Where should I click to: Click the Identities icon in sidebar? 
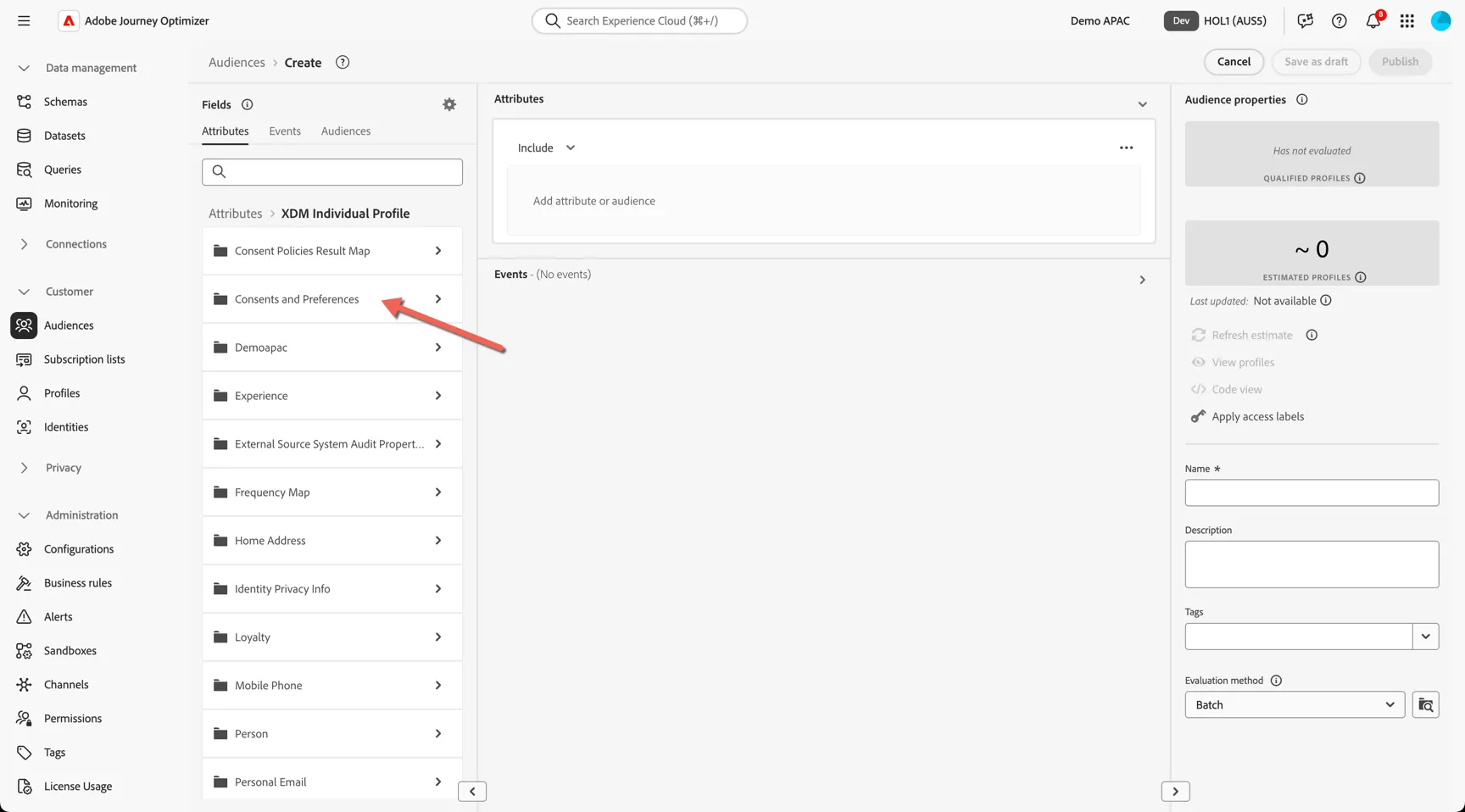24,427
